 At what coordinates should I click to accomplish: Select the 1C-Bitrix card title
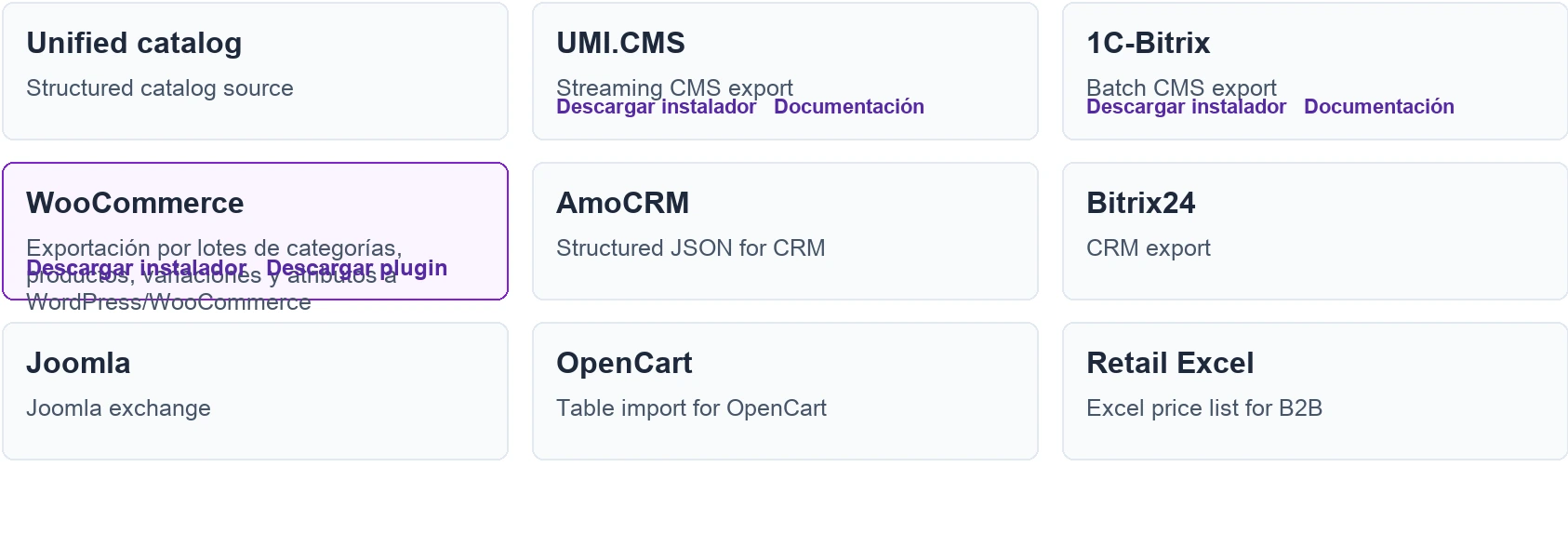[1148, 43]
